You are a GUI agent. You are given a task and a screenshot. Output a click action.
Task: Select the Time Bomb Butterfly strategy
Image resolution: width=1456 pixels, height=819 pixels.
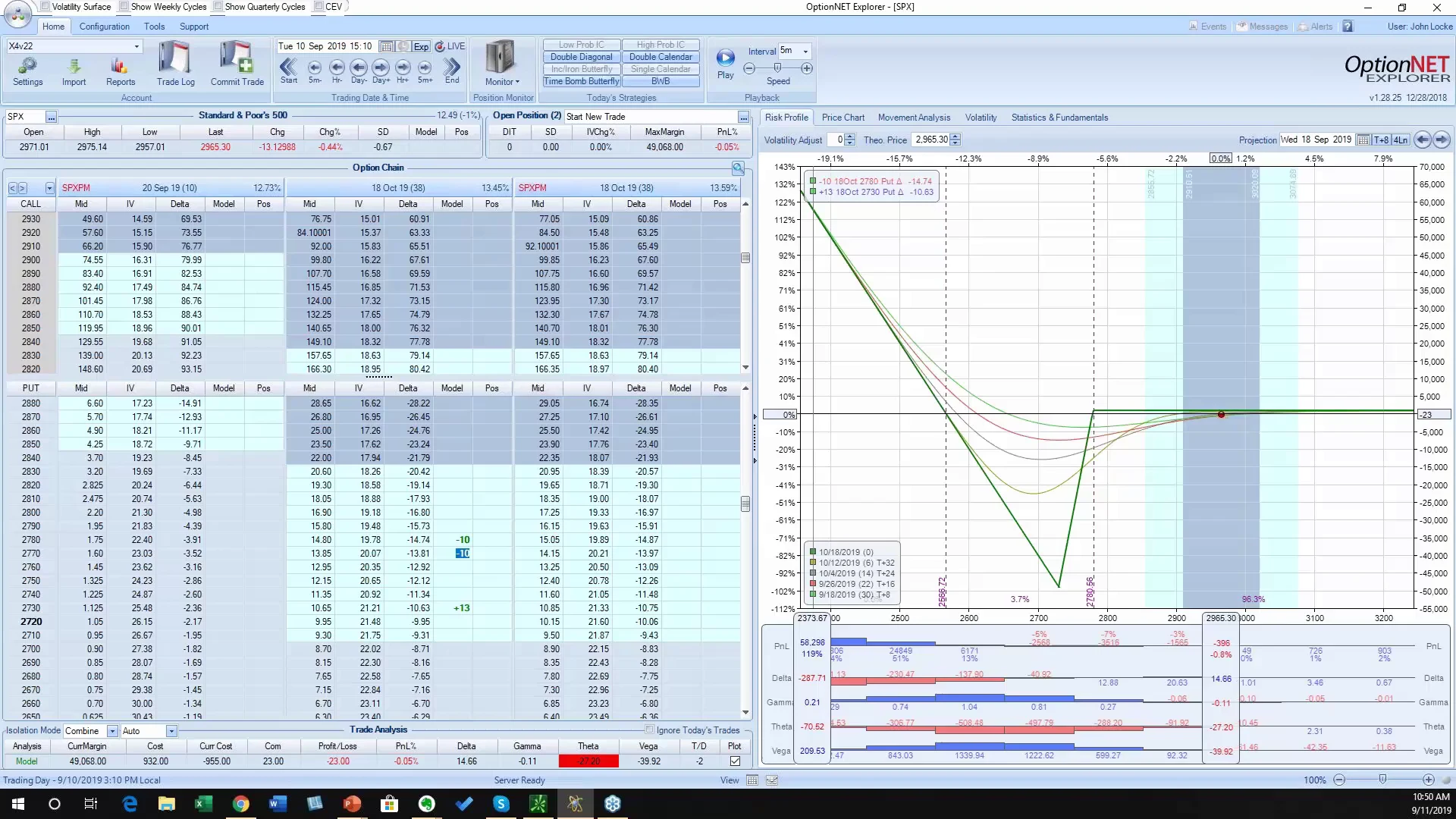tap(581, 81)
